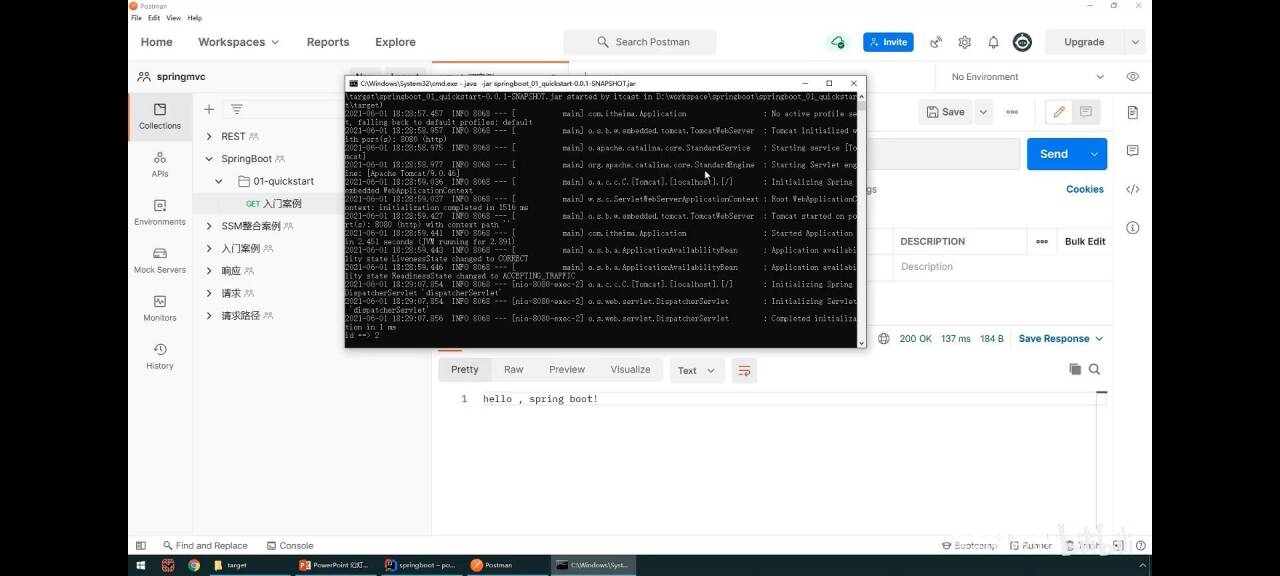This screenshot has width=1280, height=576.
Task: Open the code snippet icon in right sidebar
Action: click(x=1133, y=189)
